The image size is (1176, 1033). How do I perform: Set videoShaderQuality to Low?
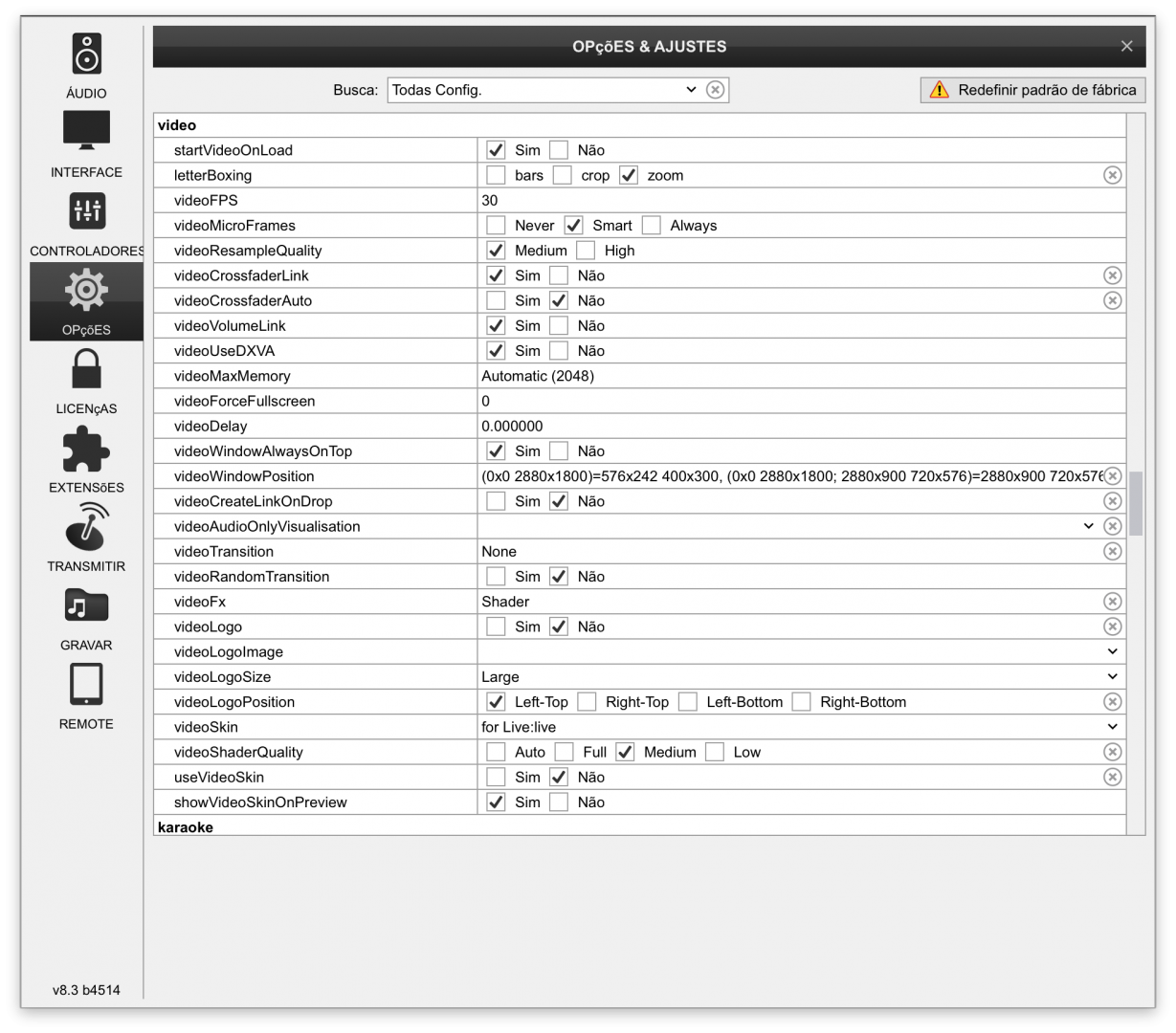[x=715, y=752]
